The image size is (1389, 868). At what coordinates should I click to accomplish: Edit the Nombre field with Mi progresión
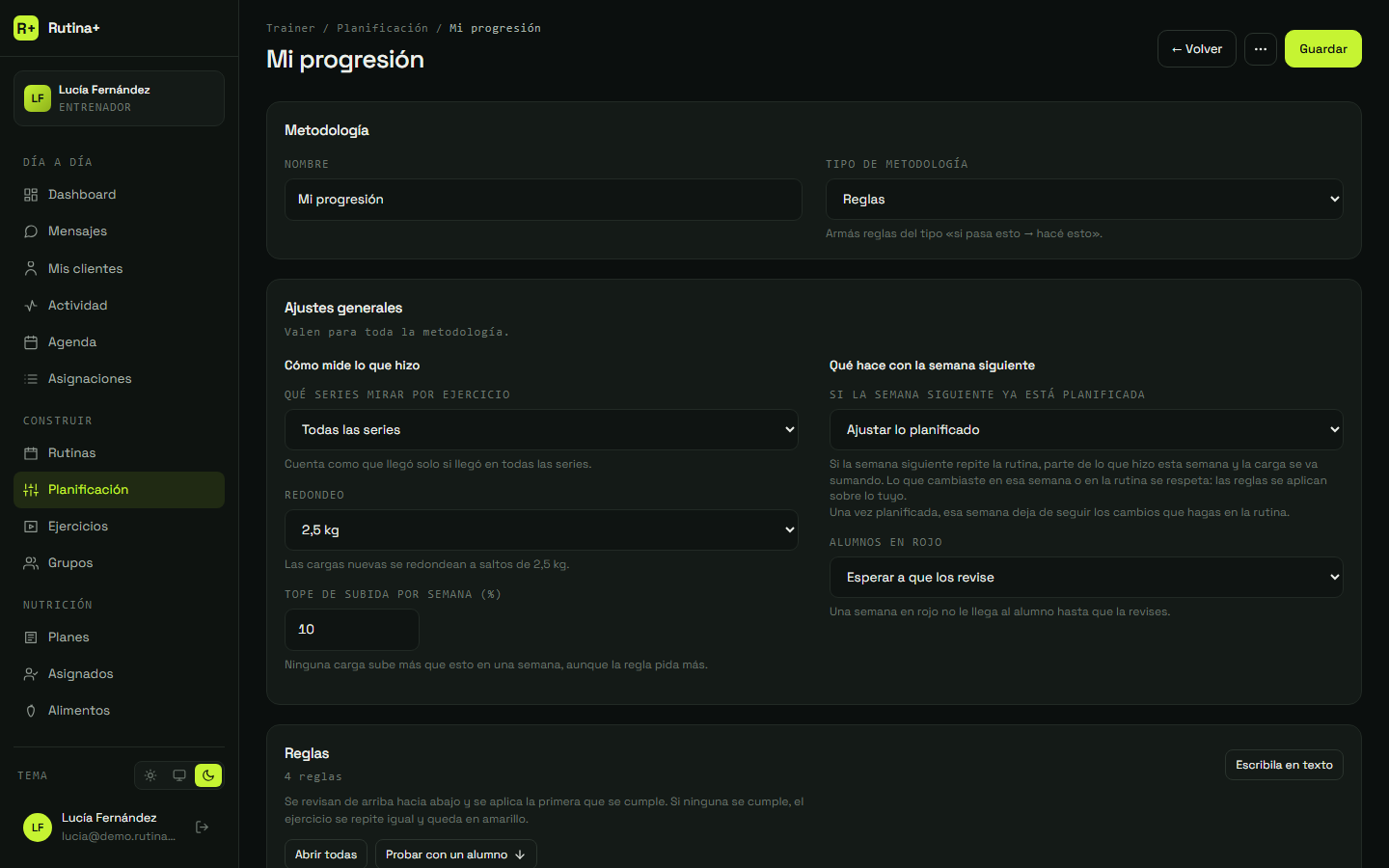(x=543, y=200)
